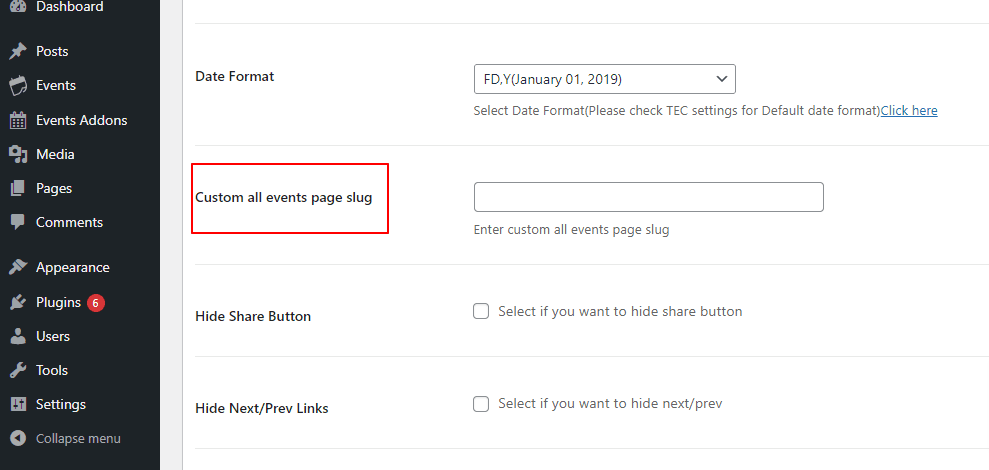Click the Plugins update count badge
The height and width of the screenshot is (470, 989).
(x=96, y=302)
